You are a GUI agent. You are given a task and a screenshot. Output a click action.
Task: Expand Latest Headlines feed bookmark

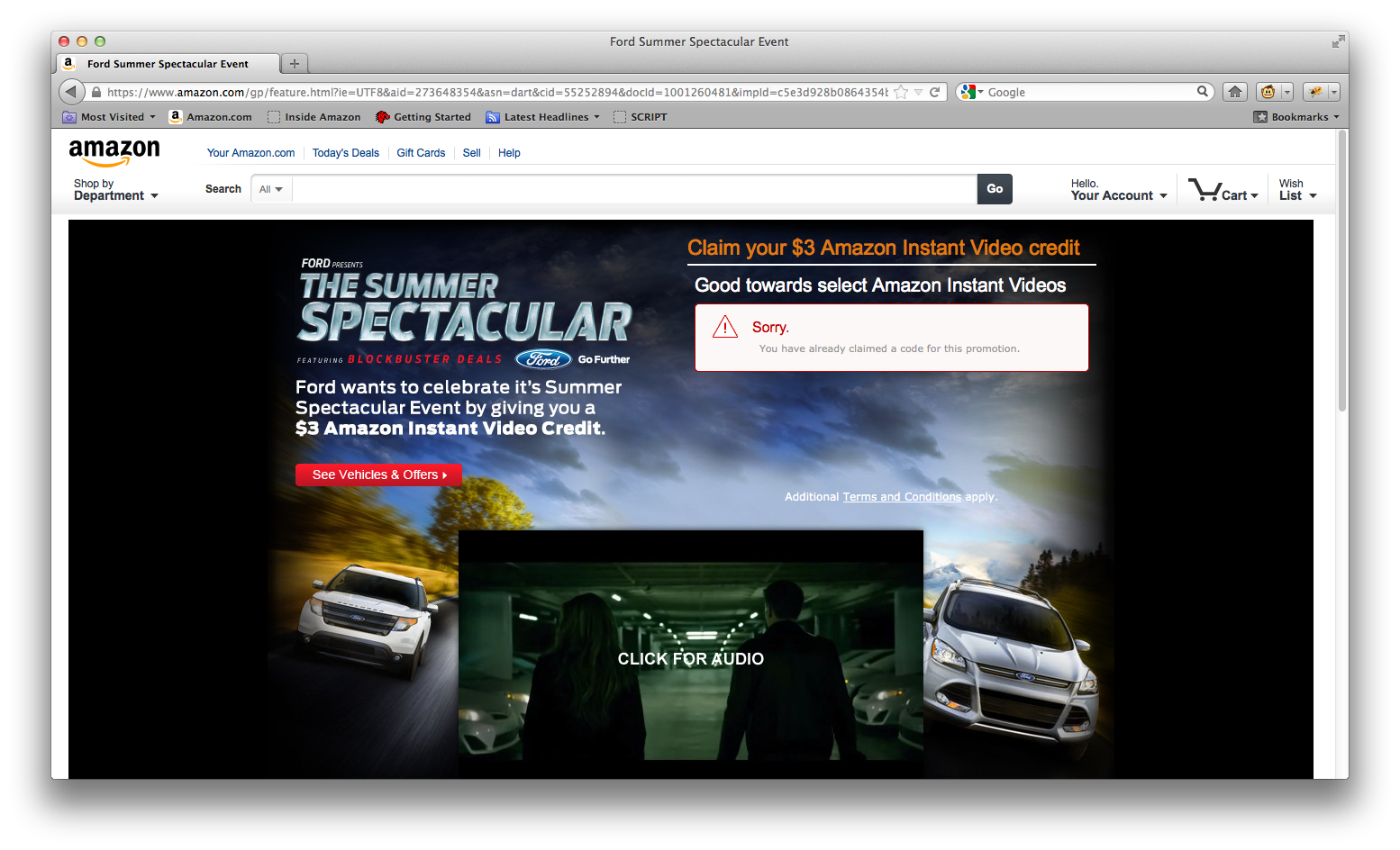[x=542, y=117]
